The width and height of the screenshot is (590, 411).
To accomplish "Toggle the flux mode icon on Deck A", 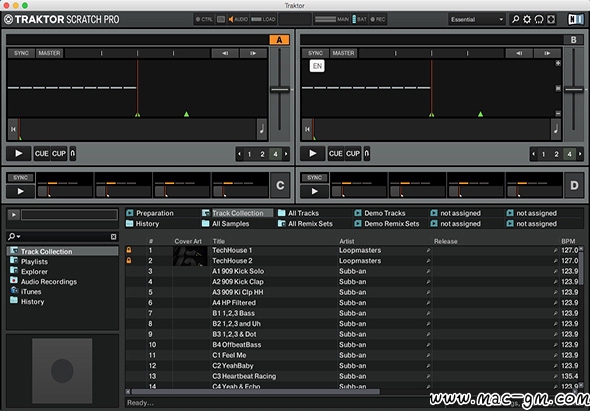I will pos(73,154).
